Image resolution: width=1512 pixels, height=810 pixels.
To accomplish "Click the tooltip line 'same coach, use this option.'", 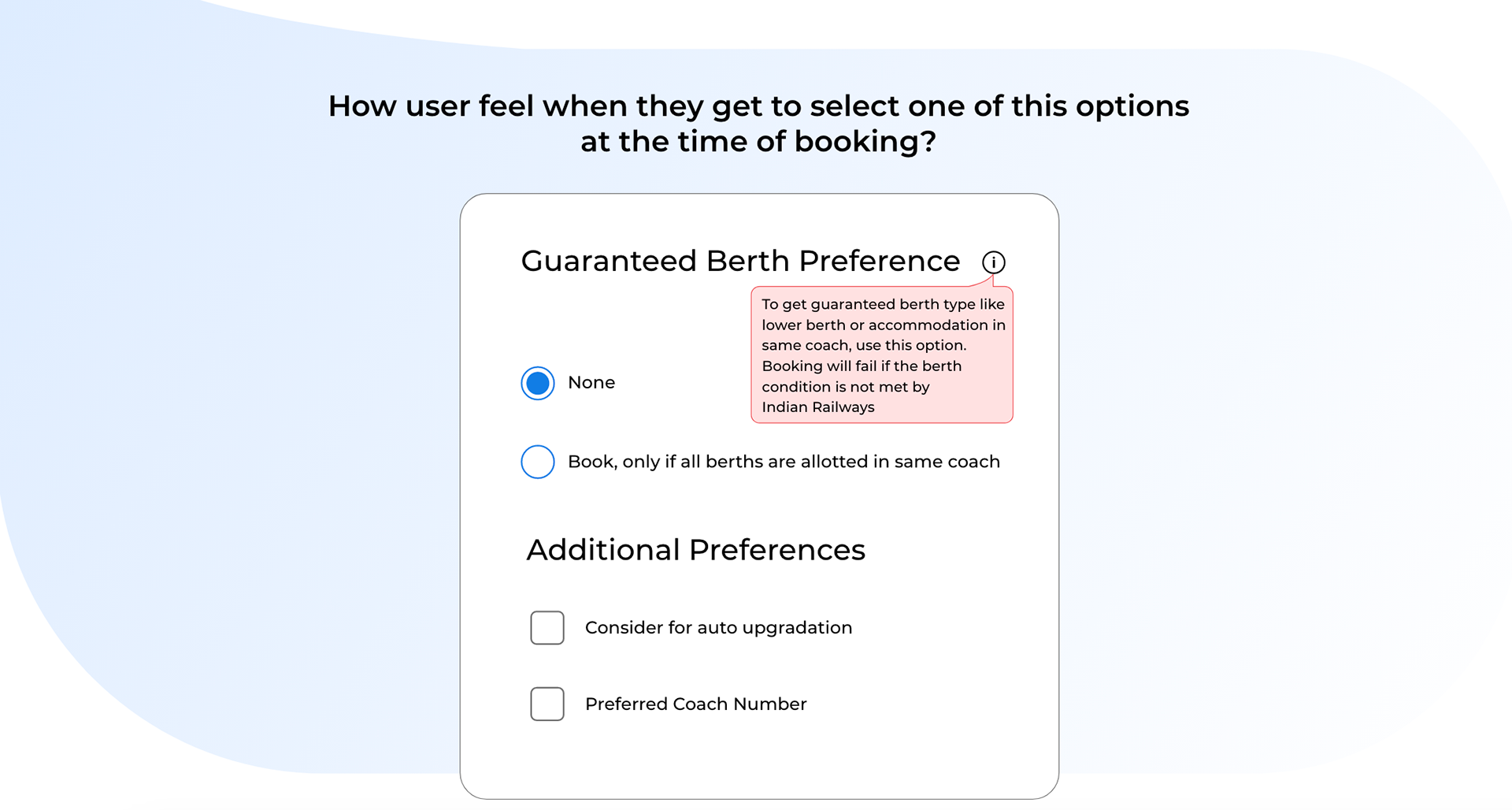I will [864, 345].
